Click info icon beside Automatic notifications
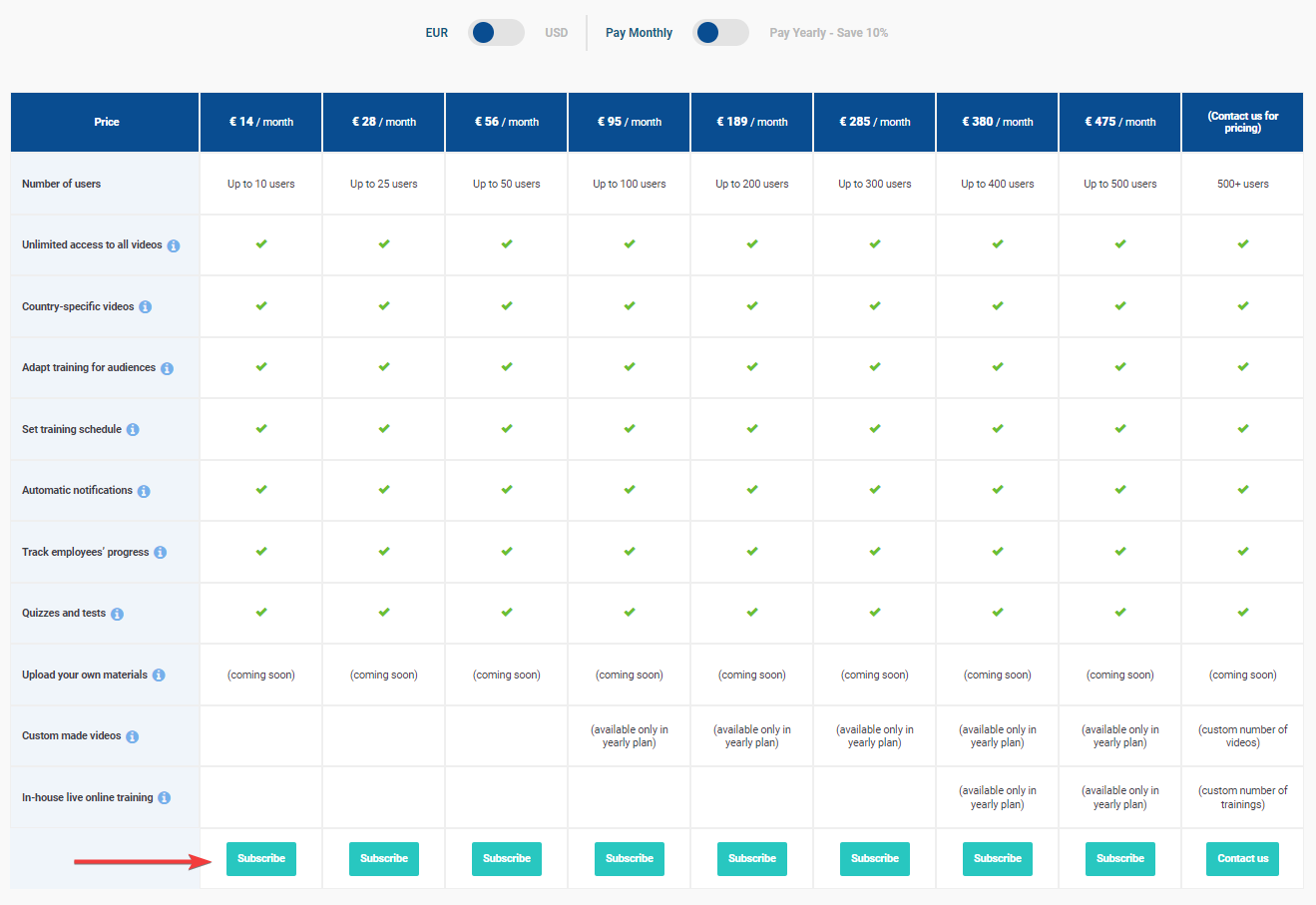This screenshot has height=905, width=1316. (144, 491)
